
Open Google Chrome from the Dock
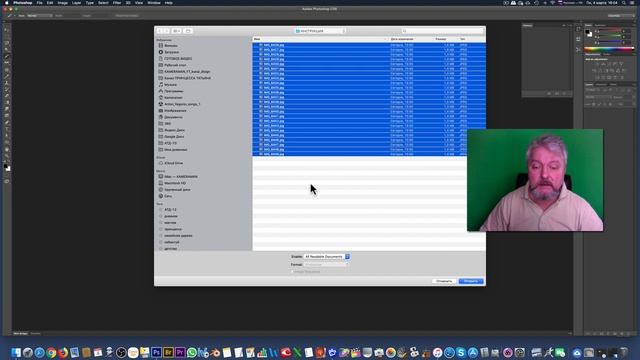click(x=51, y=352)
